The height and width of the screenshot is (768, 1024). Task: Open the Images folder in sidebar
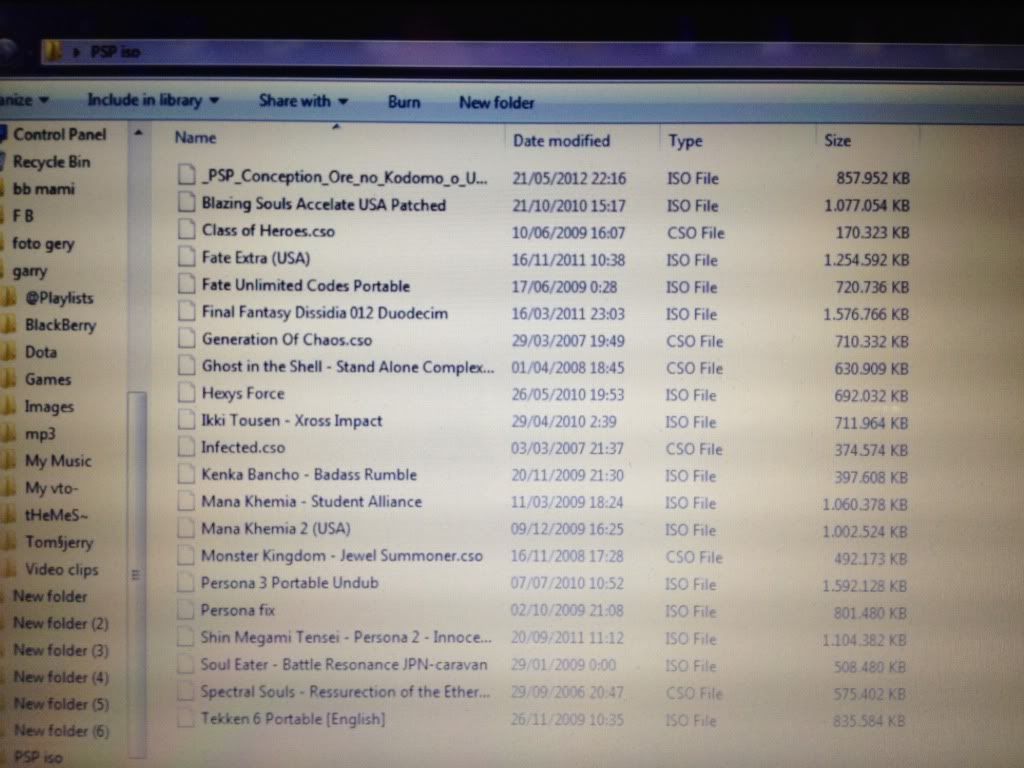pyautogui.click(x=49, y=407)
